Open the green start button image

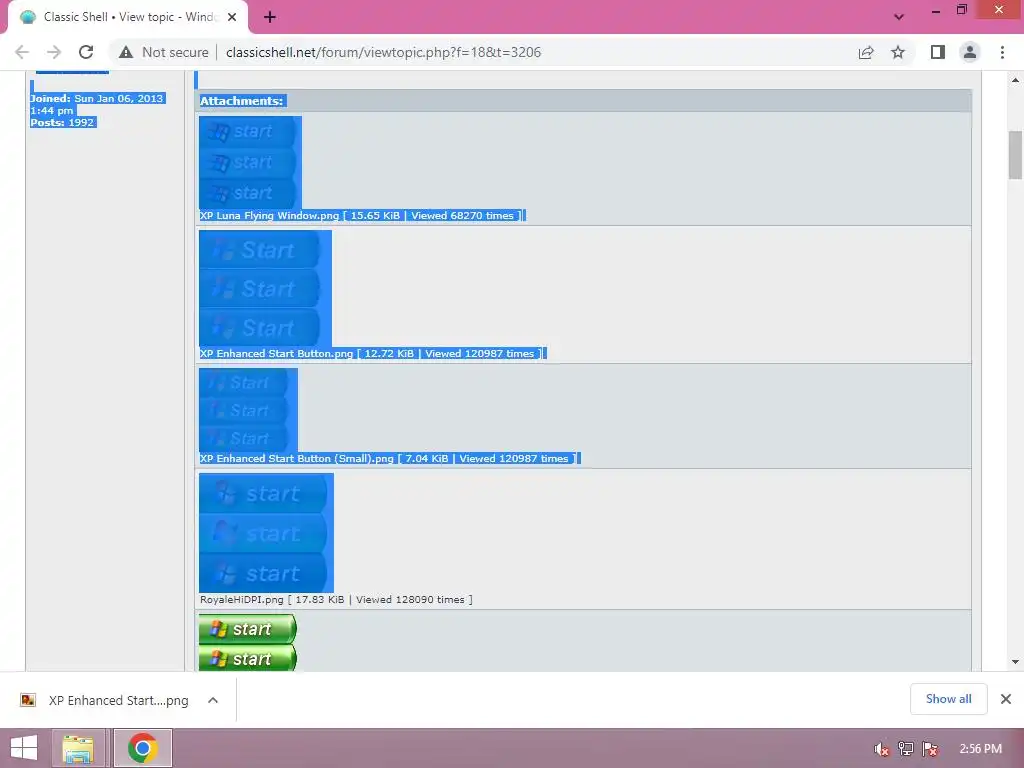pyautogui.click(x=248, y=643)
